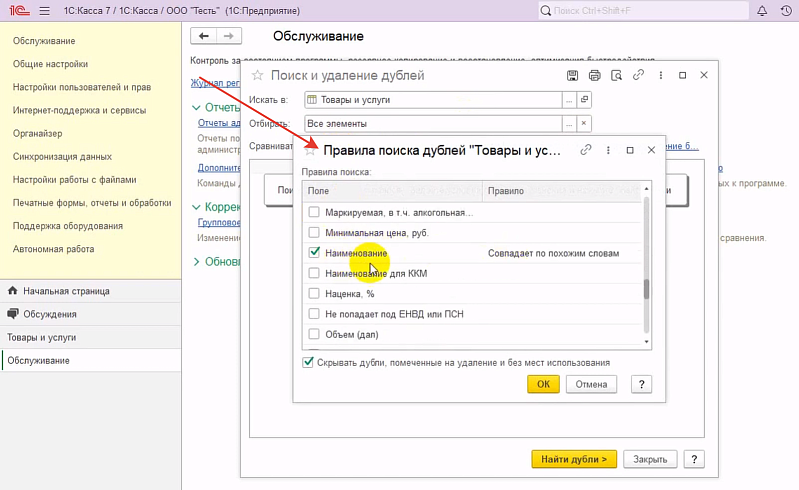Print icon in duplicate search window

tap(594, 75)
